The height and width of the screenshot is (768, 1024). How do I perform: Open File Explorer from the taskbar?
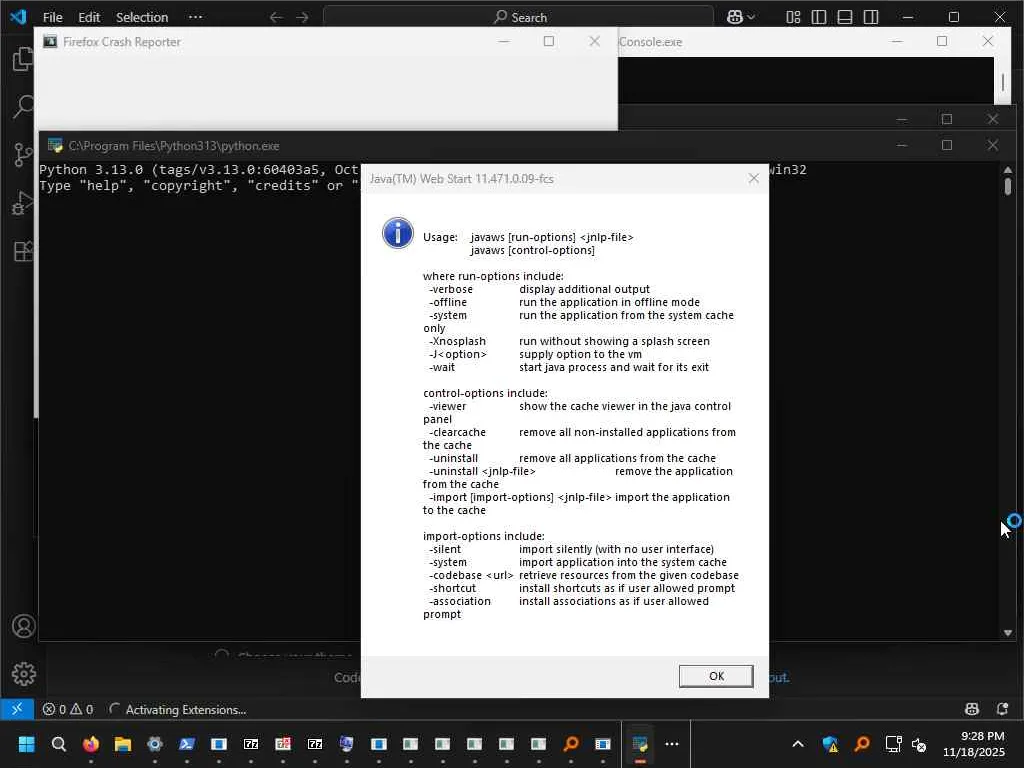(x=123, y=744)
